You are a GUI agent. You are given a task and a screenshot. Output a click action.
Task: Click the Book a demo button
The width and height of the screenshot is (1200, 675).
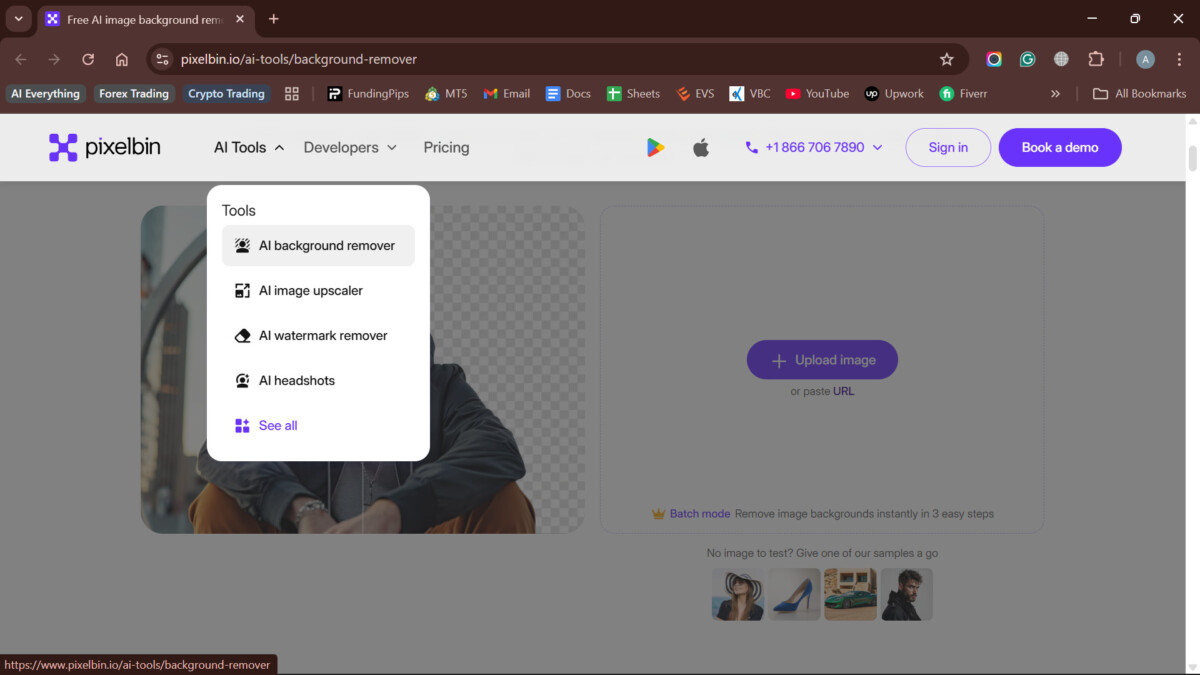coord(1059,147)
